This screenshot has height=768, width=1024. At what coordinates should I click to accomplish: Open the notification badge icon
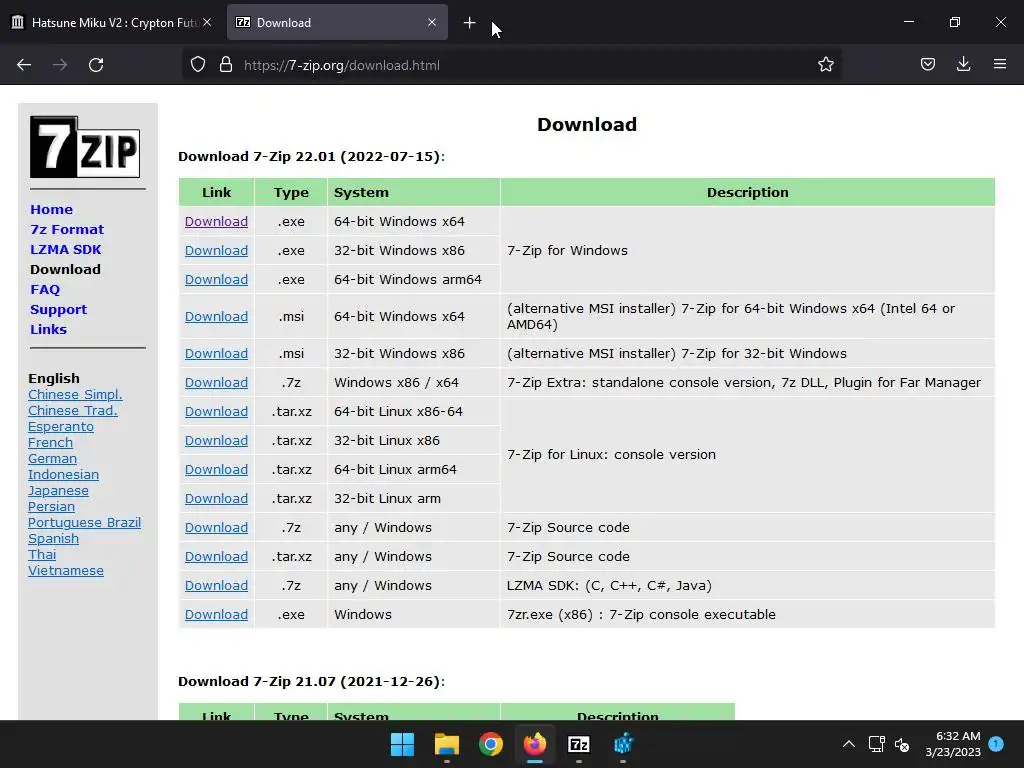point(996,743)
